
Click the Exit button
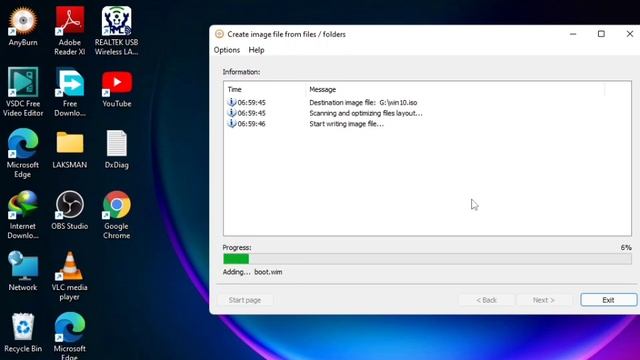(x=608, y=300)
